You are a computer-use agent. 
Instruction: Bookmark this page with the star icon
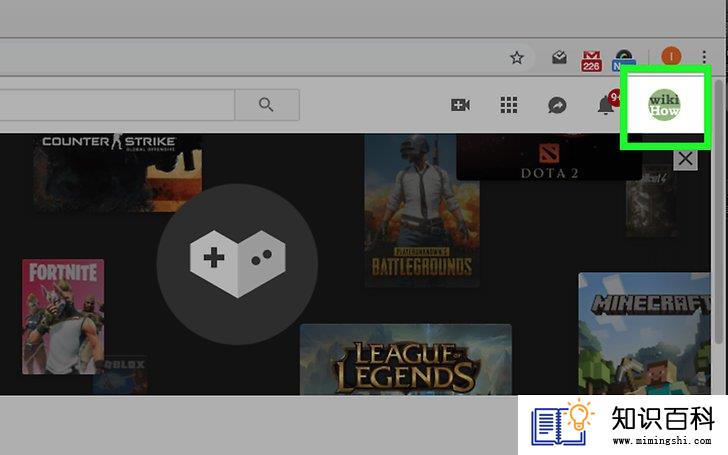(x=517, y=58)
